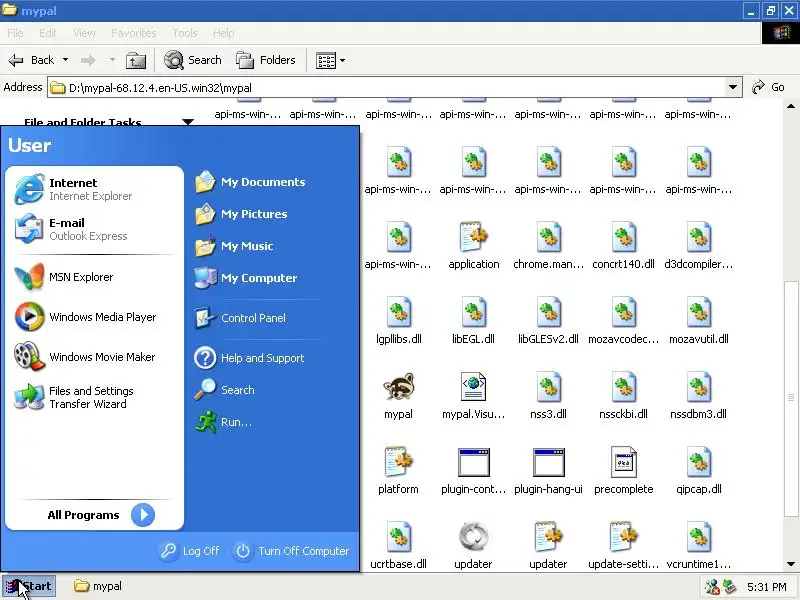The width and height of the screenshot is (800, 600).
Task: Select the mozavutil.dll file
Action: (x=698, y=321)
